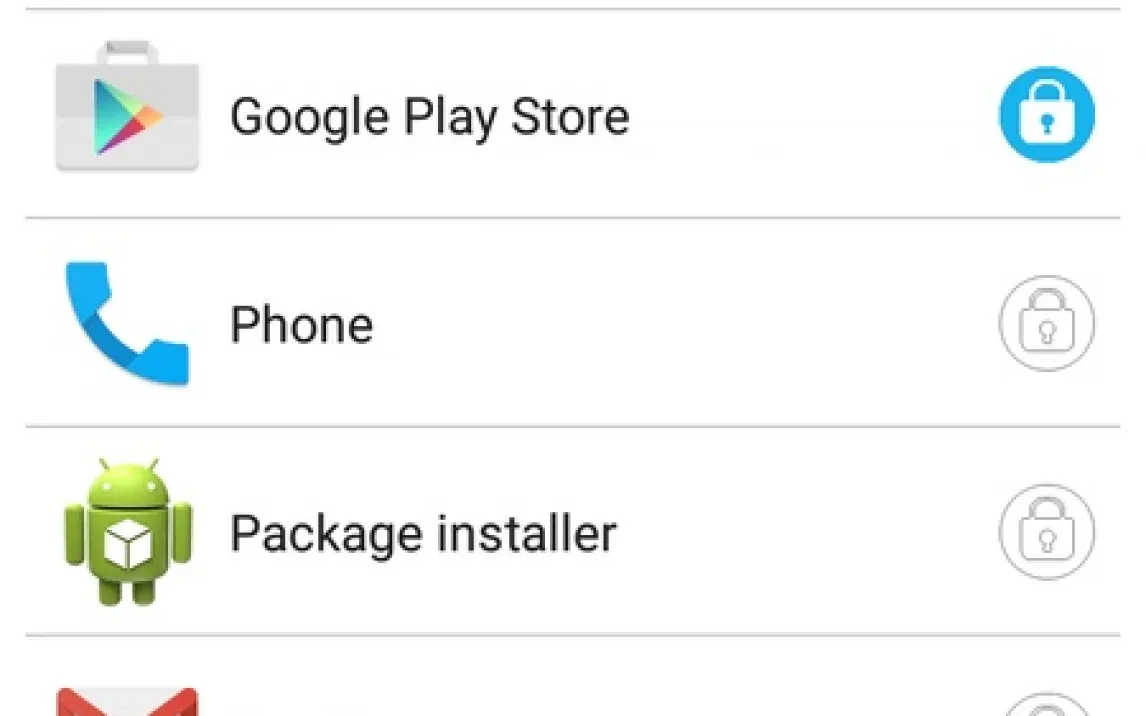Tap the red Gmail envelope icon
1146x716 pixels.
click(127, 702)
